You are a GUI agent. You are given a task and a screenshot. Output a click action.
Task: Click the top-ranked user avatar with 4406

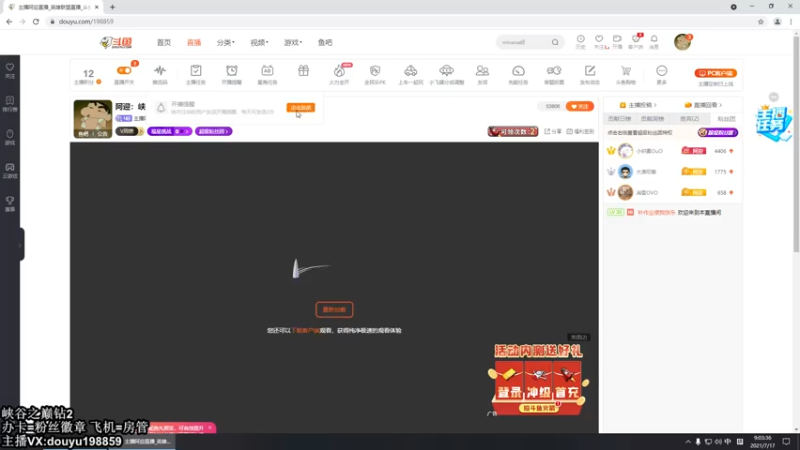(x=626, y=151)
